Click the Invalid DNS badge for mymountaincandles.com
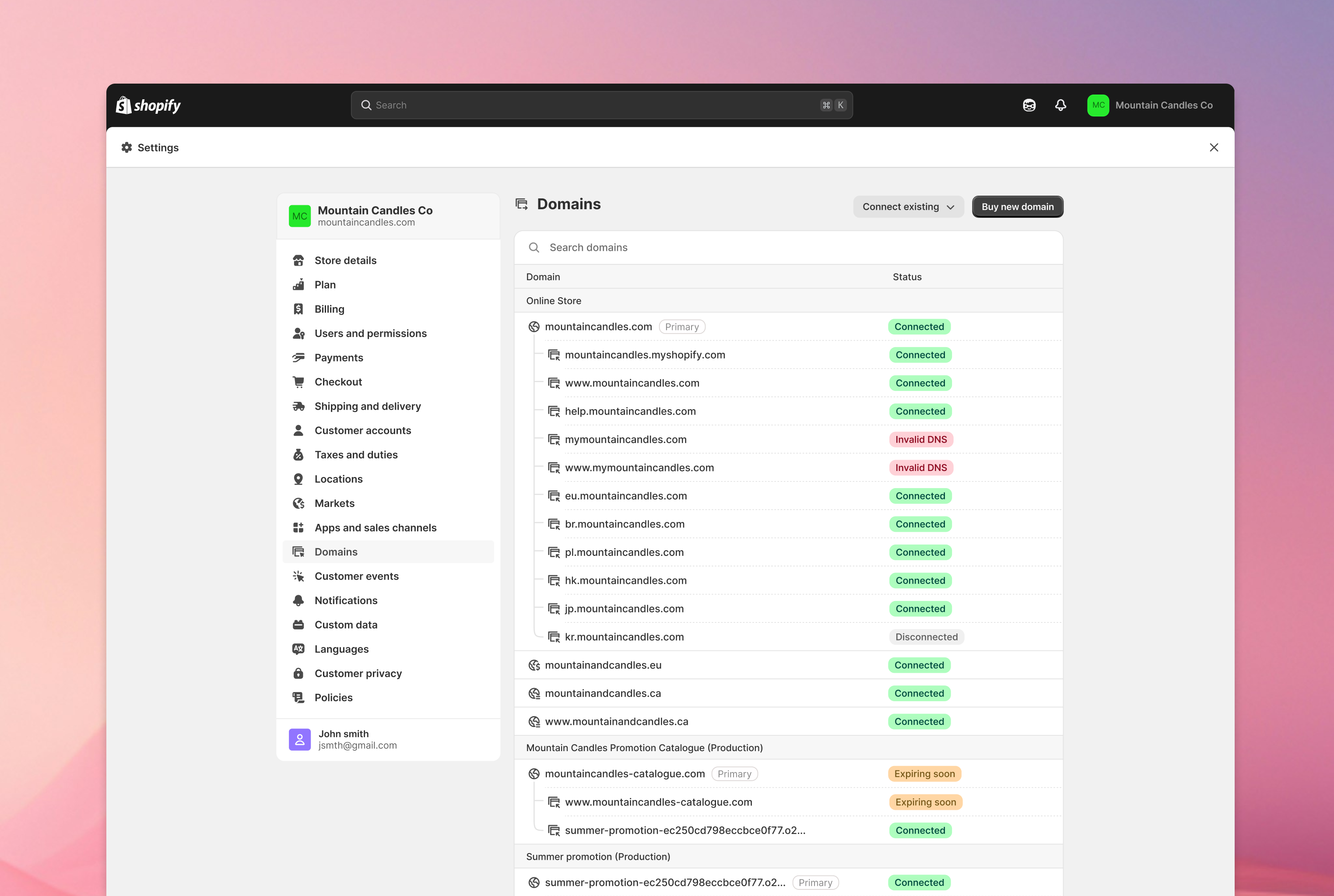 pos(921,439)
